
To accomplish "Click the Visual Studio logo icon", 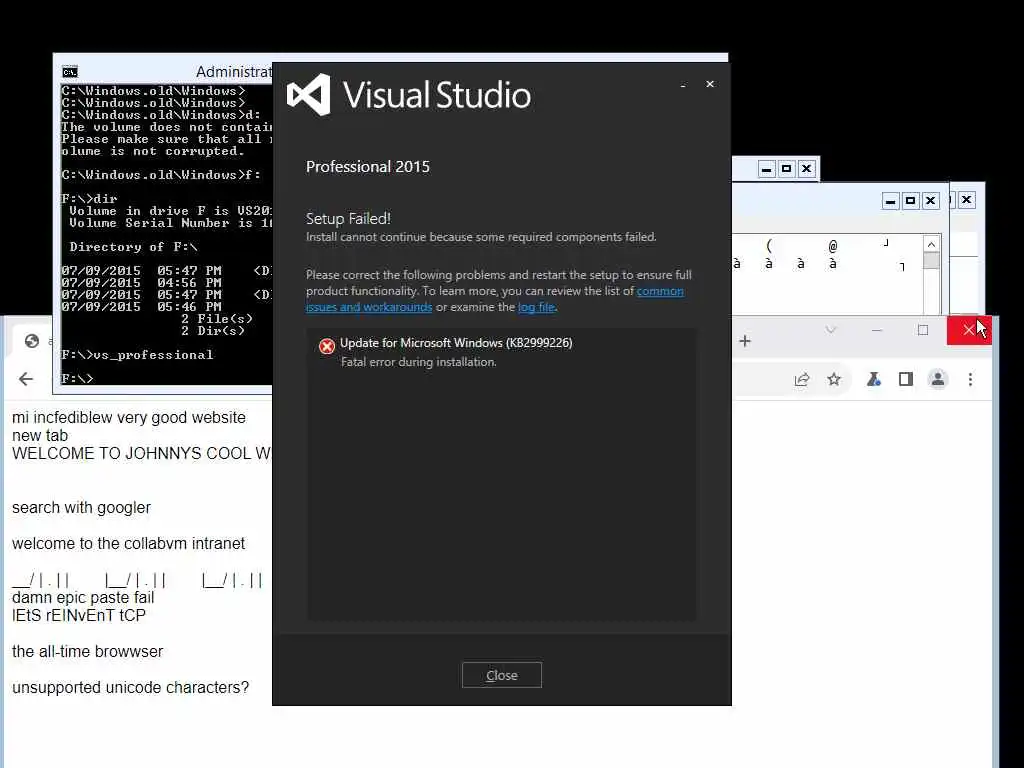I will (308, 95).
